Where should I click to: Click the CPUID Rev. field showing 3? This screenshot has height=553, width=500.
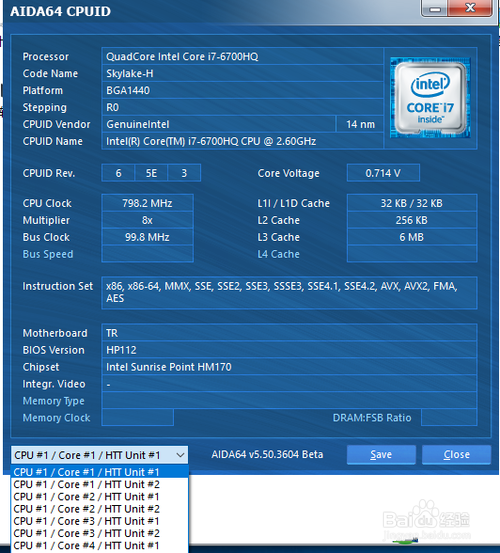184,173
